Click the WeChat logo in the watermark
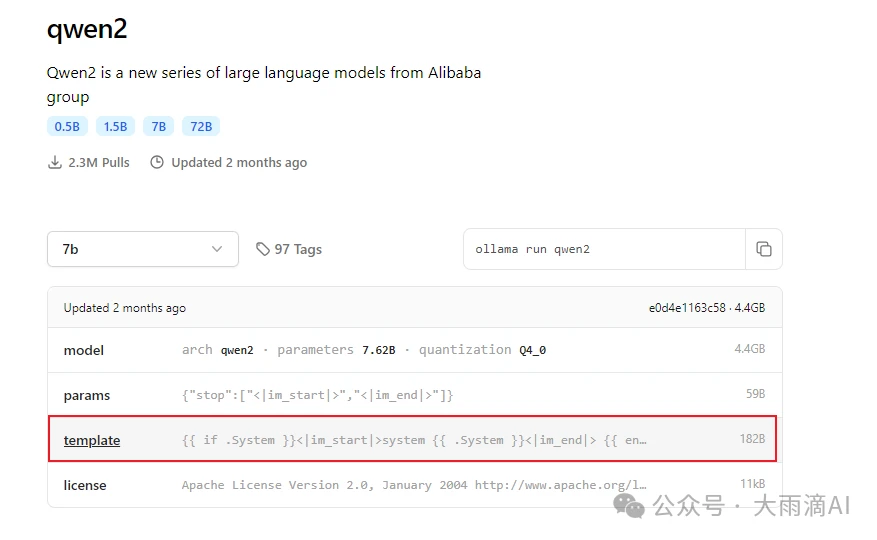The height and width of the screenshot is (540, 877). tap(629, 505)
